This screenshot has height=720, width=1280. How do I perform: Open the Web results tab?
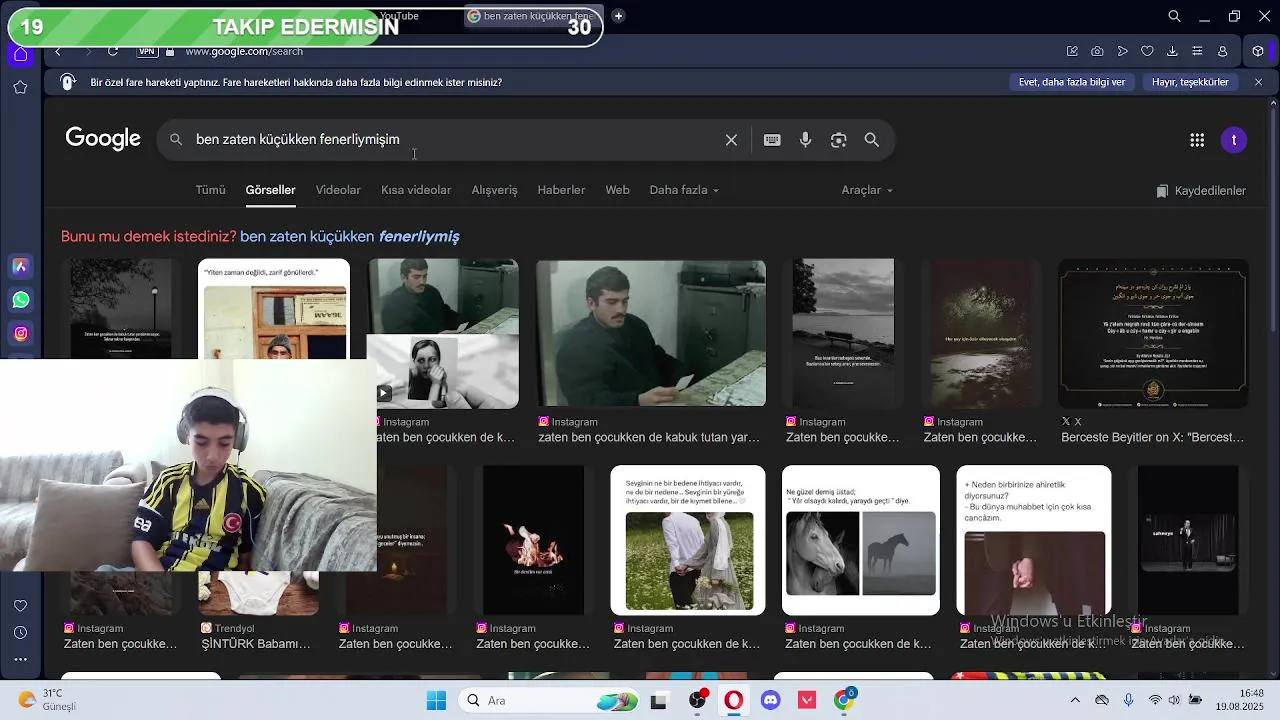coord(617,190)
